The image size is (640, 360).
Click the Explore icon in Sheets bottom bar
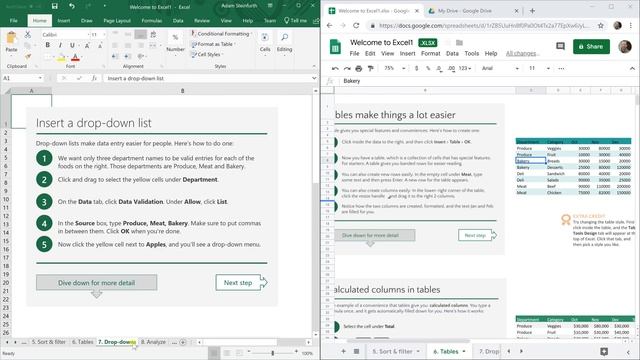[604, 351]
